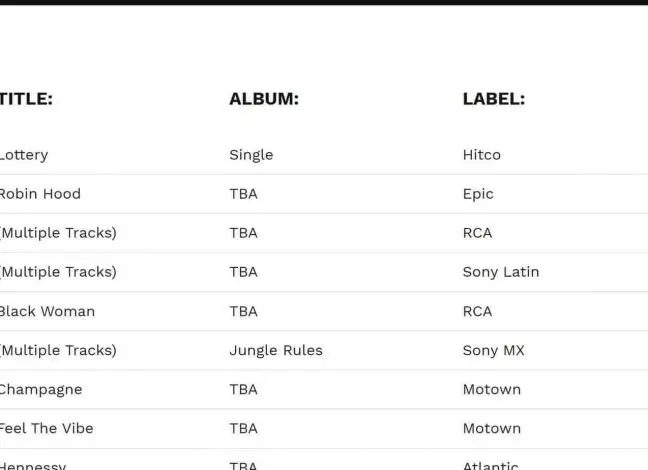Viewport: 648px width, 470px height.
Task: Select the Sony MX label
Action: click(493, 350)
